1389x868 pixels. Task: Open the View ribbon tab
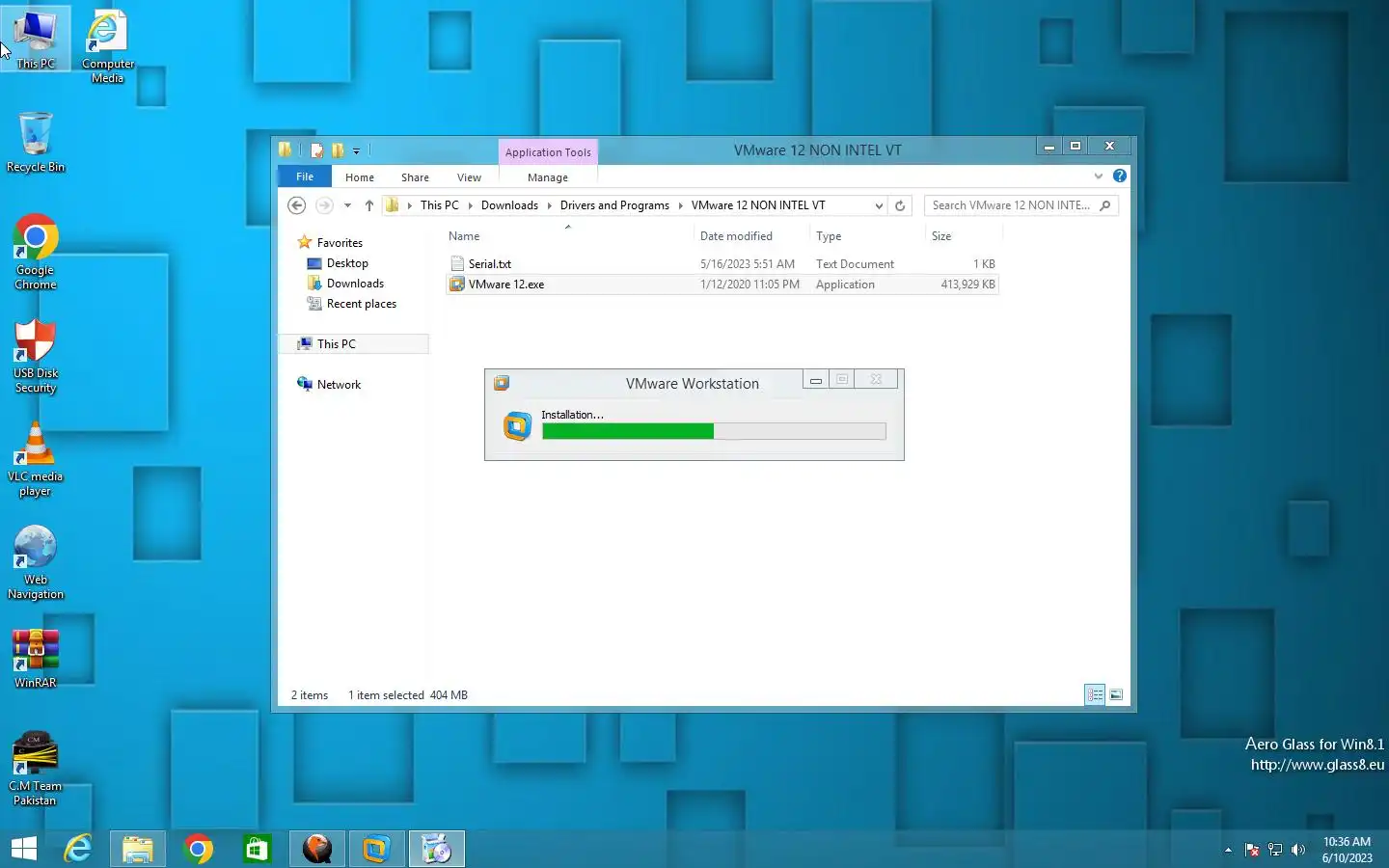469,177
